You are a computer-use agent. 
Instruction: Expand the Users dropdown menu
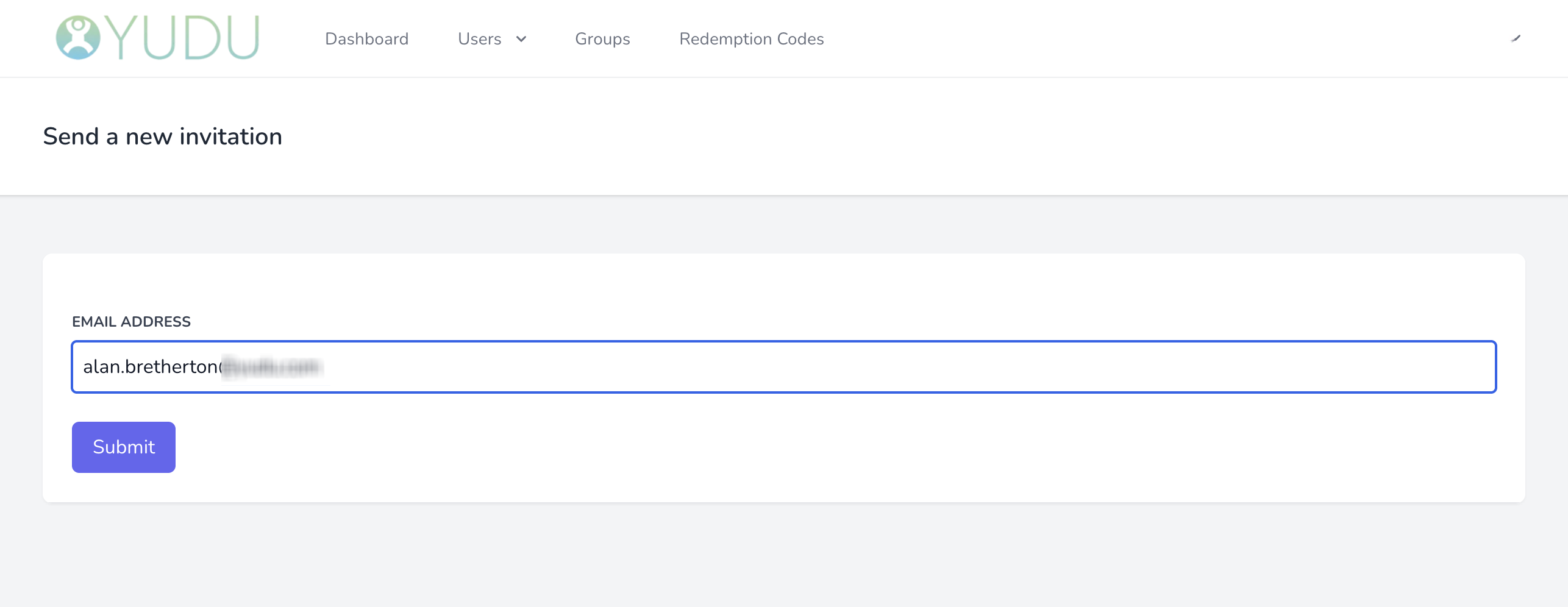pos(492,38)
